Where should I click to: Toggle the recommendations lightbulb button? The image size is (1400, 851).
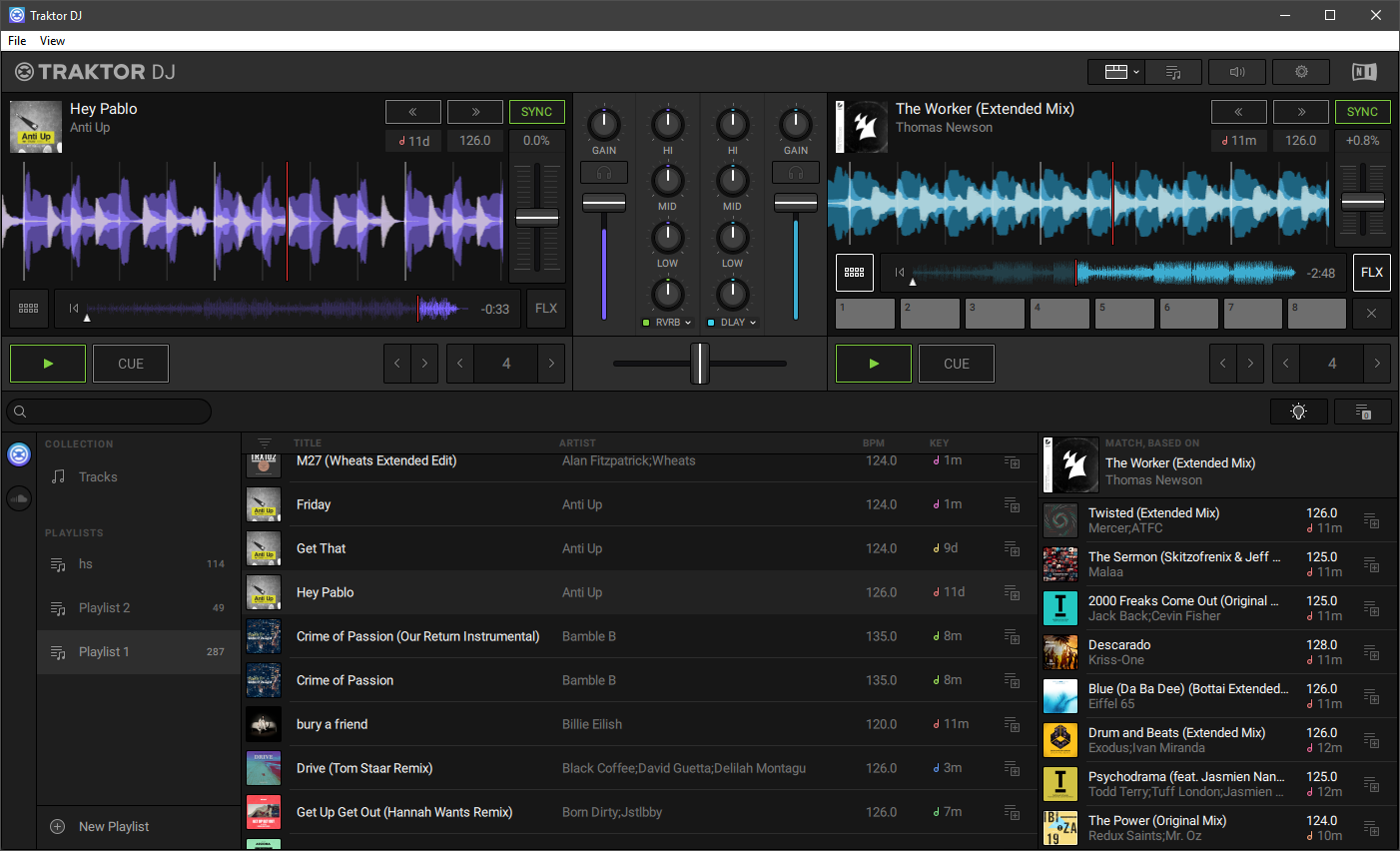[x=1298, y=412]
